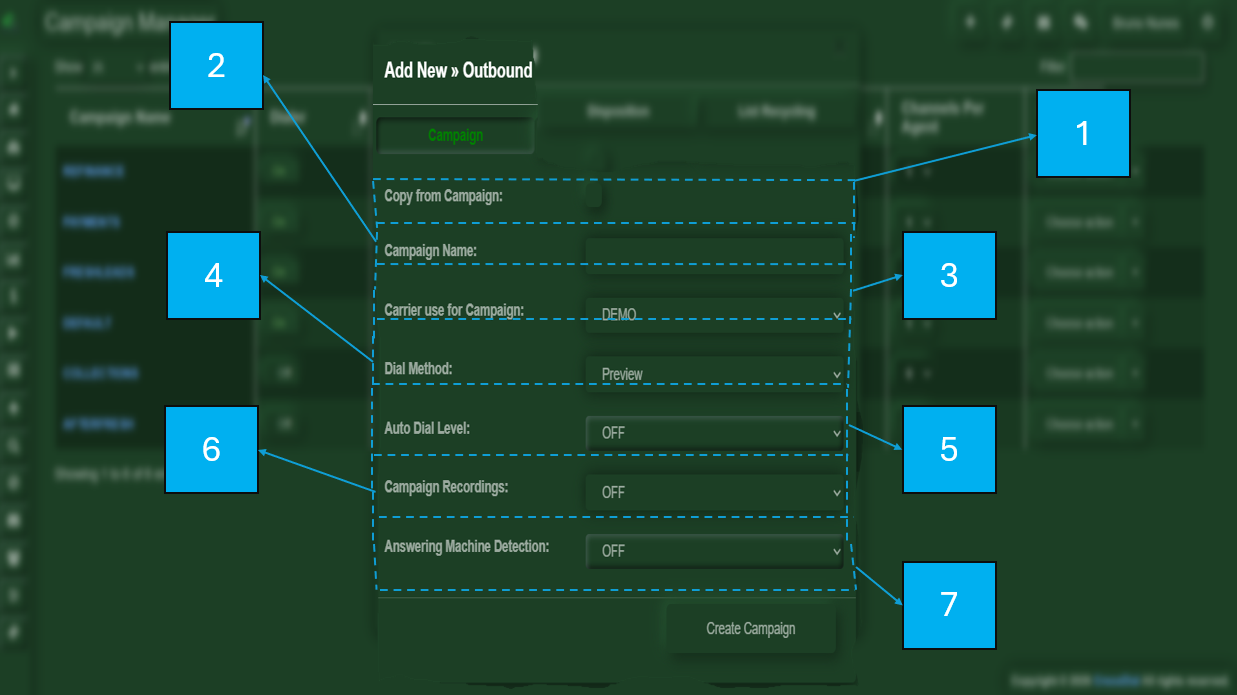Viewport: 1237px width, 695px height.
Task: Expand the Dial Method dropdown
Action: tap(714, 373)
